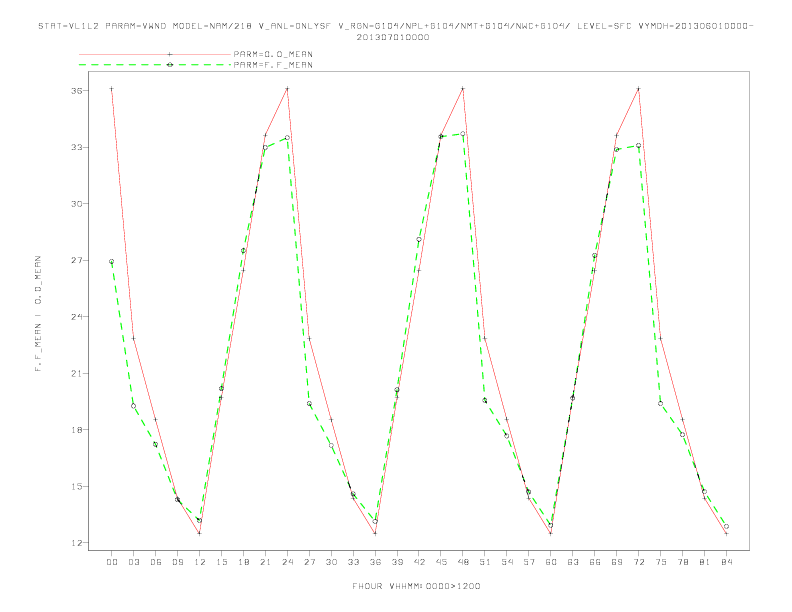
Task: Click the chart title starting STAT-VL1L2
Action: 395,26
